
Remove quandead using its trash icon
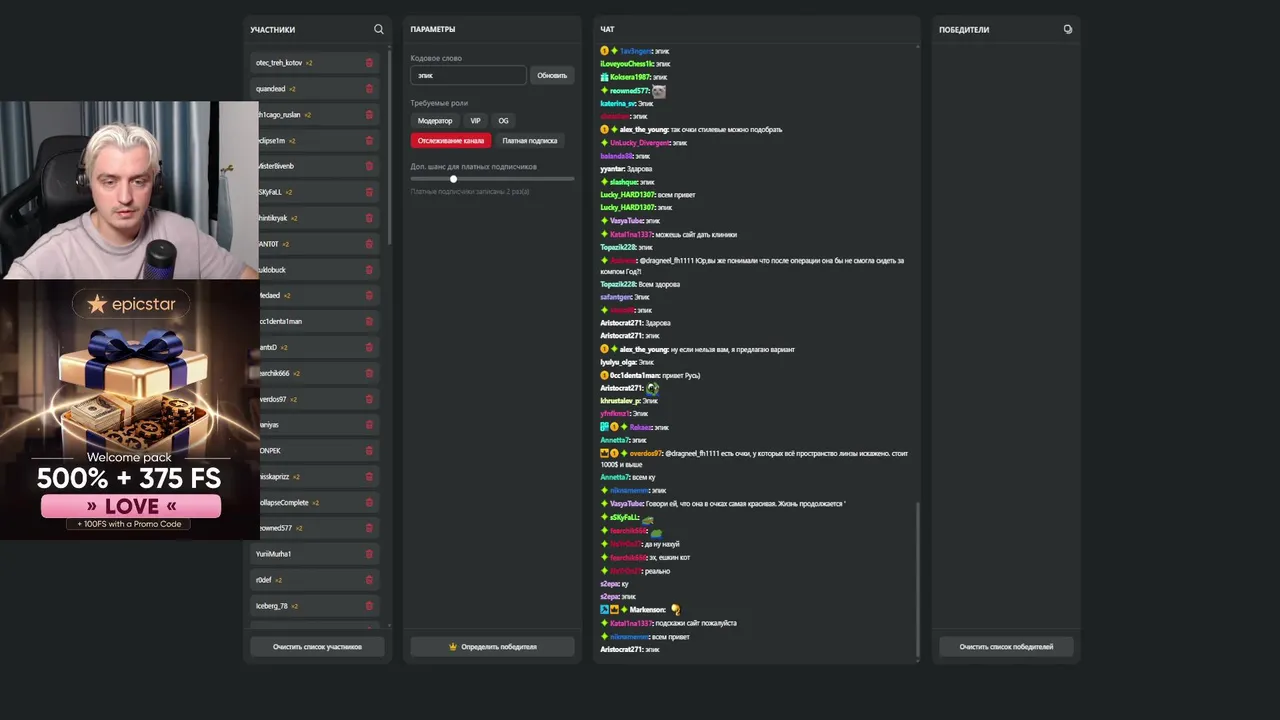click(x=369, y=89)
